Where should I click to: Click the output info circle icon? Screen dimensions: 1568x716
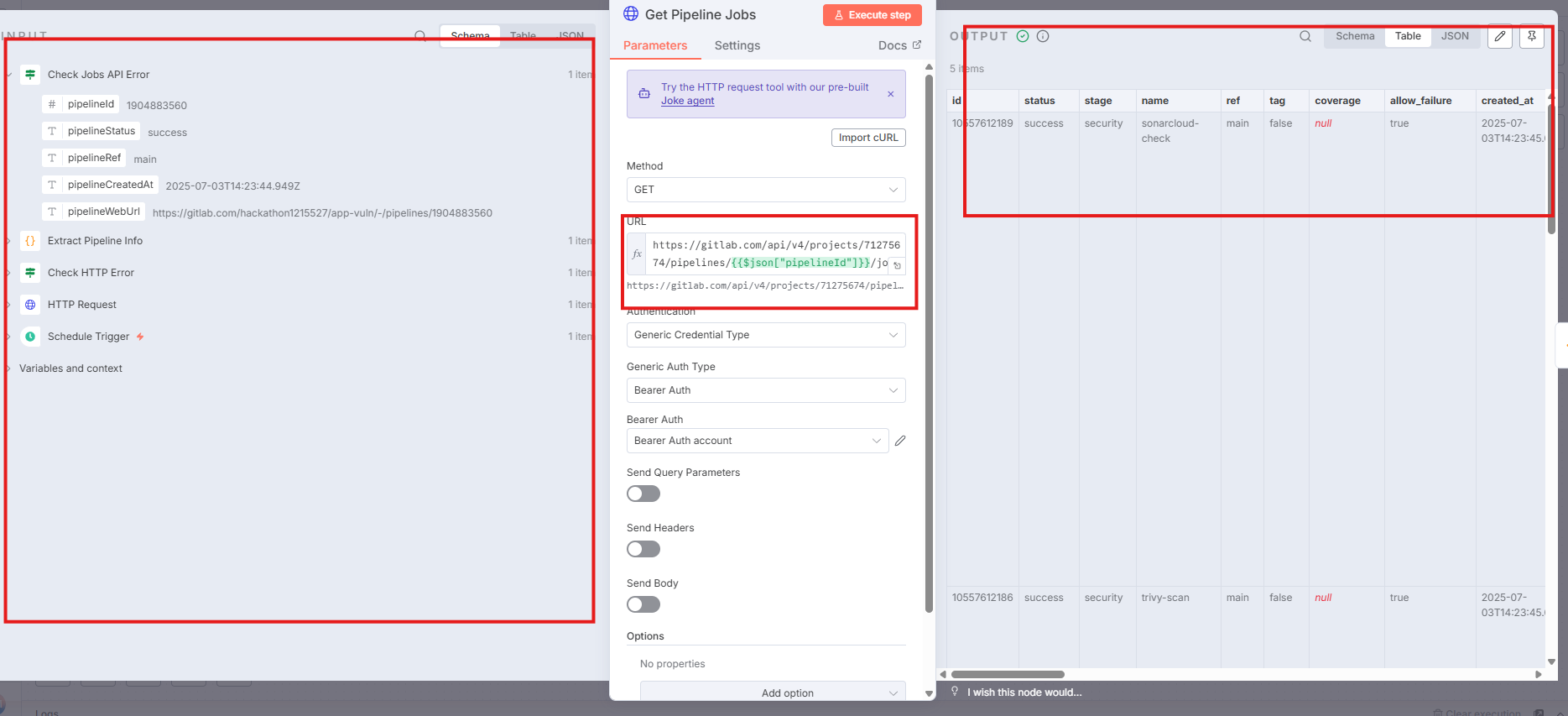1043,36
